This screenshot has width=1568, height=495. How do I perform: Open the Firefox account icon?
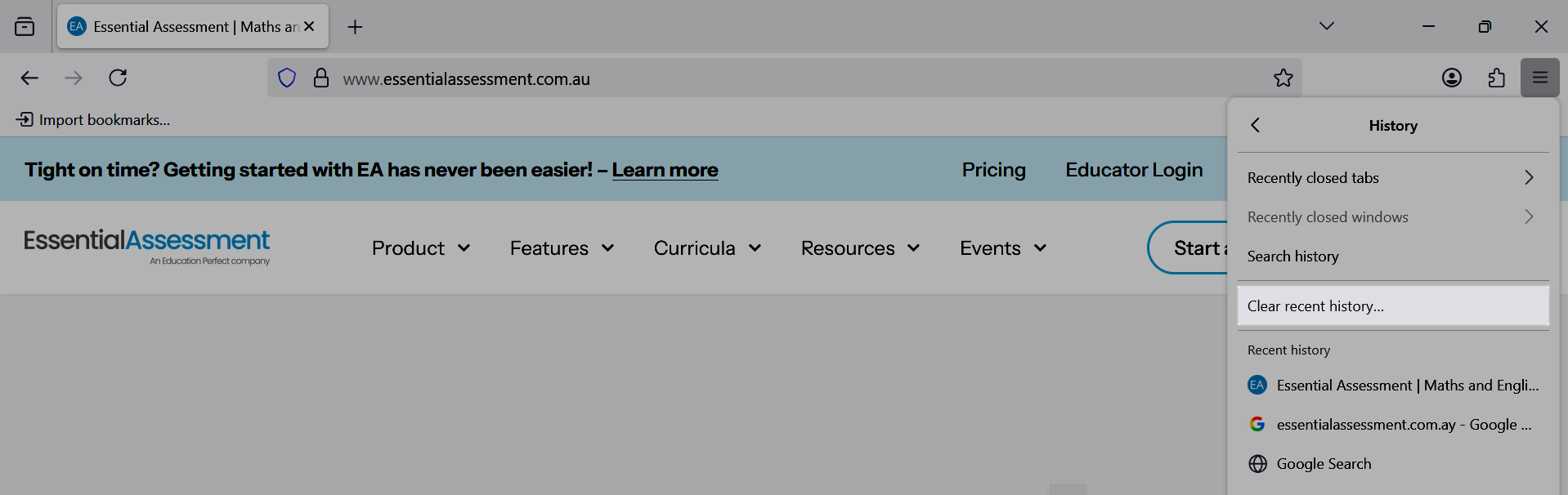coord(1452,78)
